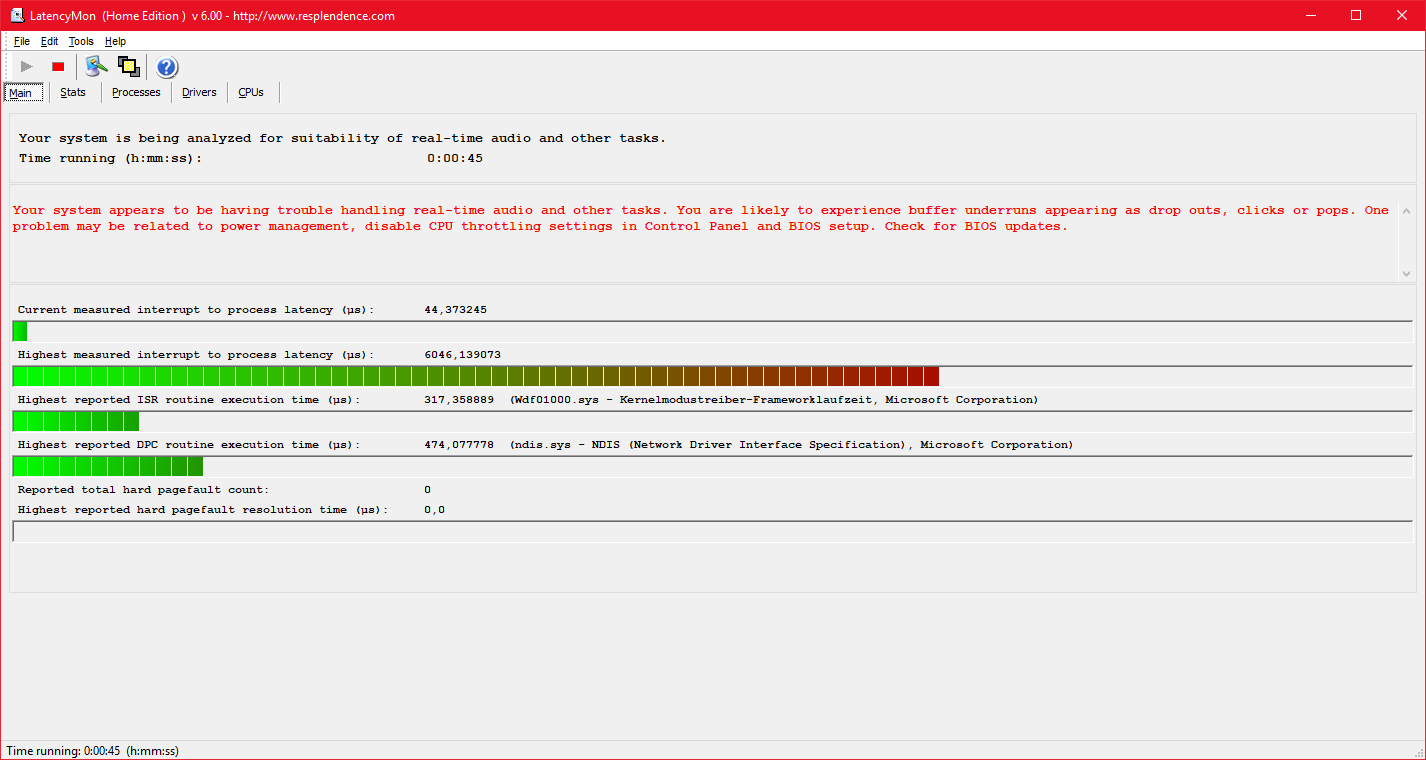Image resolution: width=1426 pixels, height=760 pixels.
Task: Click the empty hard pagefault resolution bar
Action: [713, 531]
